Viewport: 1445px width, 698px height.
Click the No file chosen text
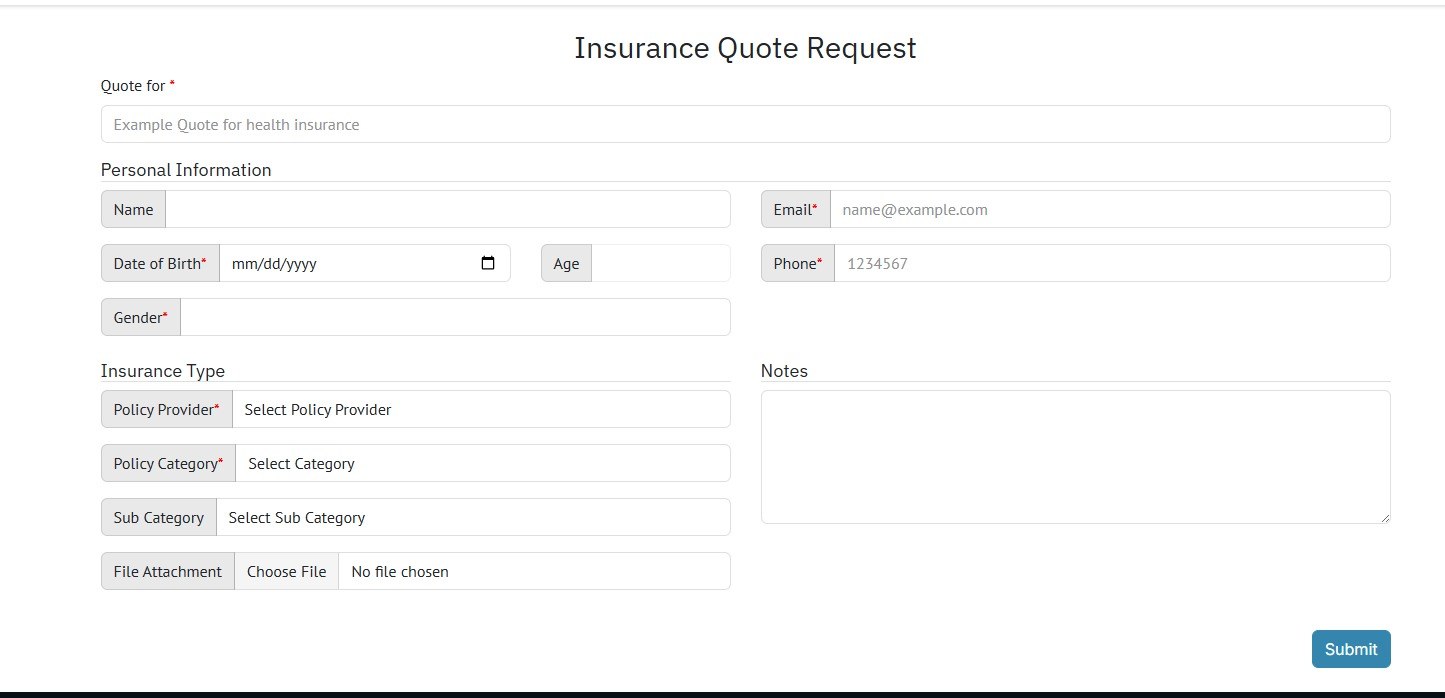click(400, 572)
